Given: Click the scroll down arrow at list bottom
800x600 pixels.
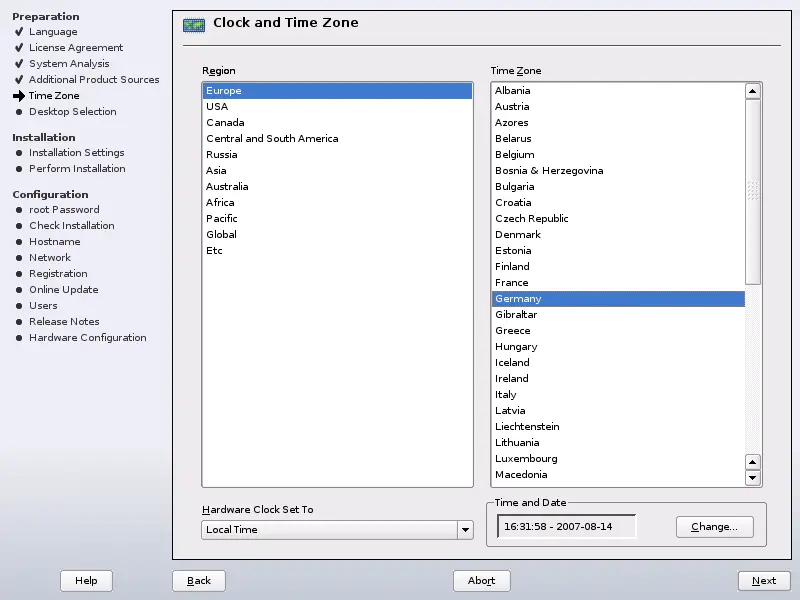Looking at the screenshot, I should [x=753, y=478].
